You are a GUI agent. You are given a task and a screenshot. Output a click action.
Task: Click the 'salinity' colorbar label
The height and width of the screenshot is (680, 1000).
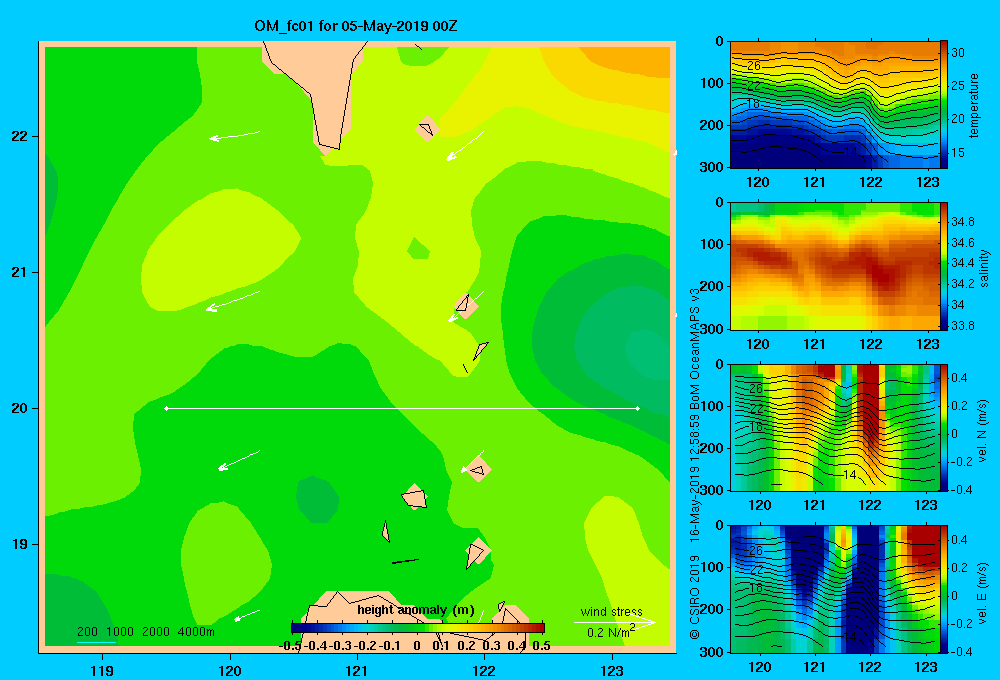(983, 269)
